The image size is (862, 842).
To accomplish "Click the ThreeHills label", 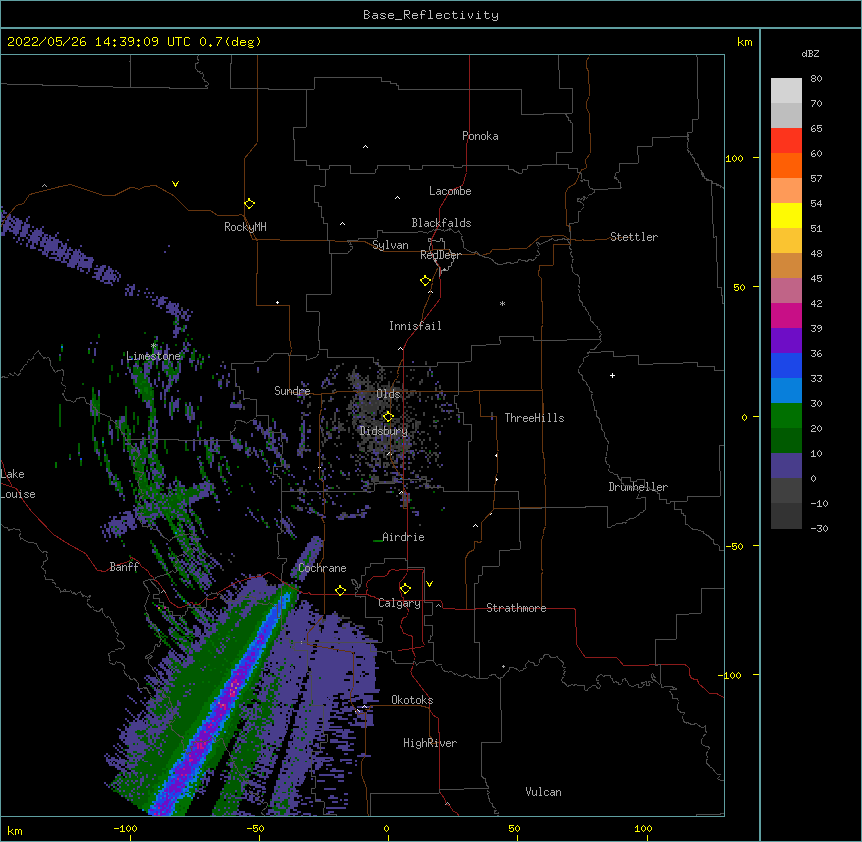I will click(534, 418).
